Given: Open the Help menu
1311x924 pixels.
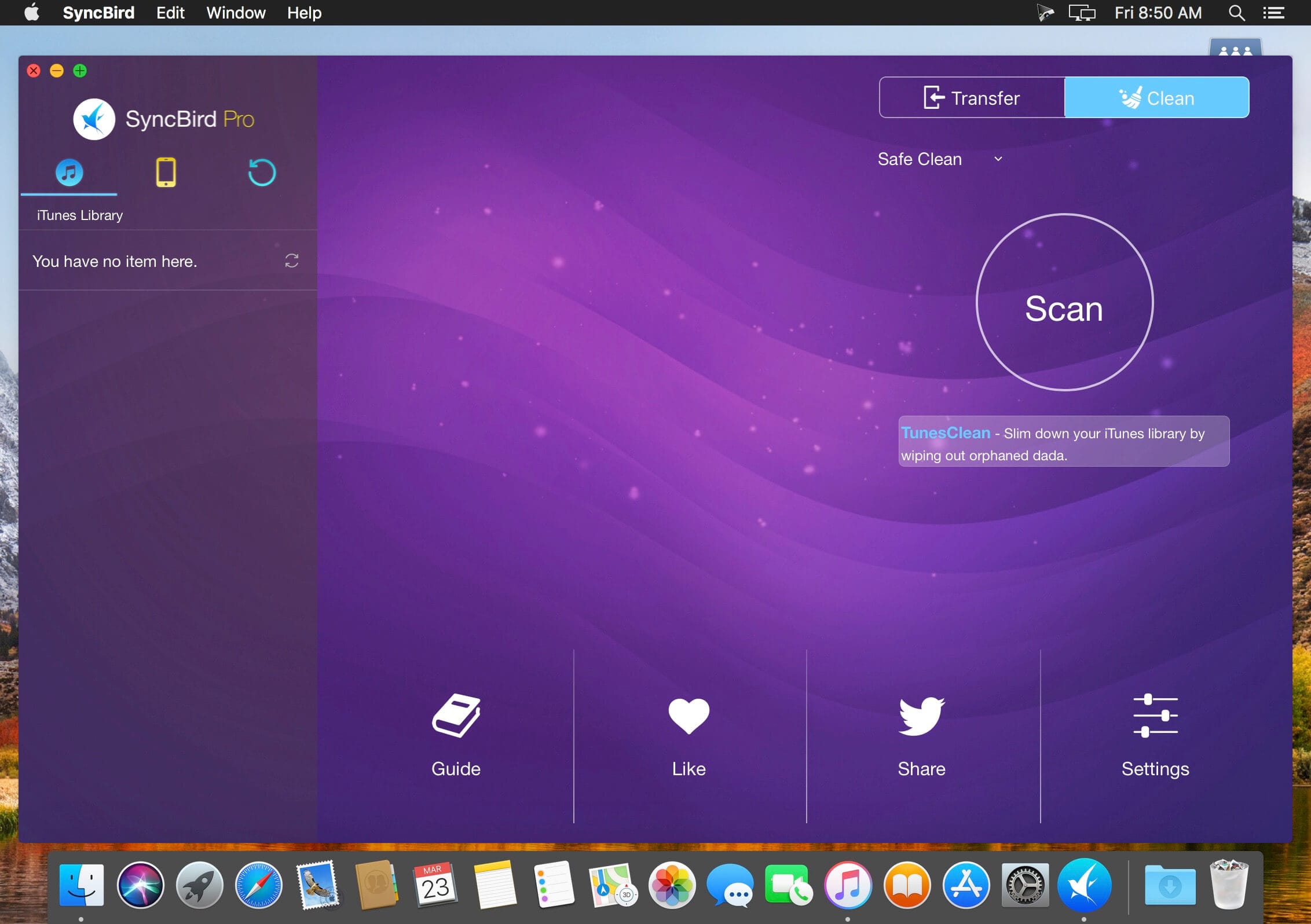Looking at the screenshot, I should 304,13.
